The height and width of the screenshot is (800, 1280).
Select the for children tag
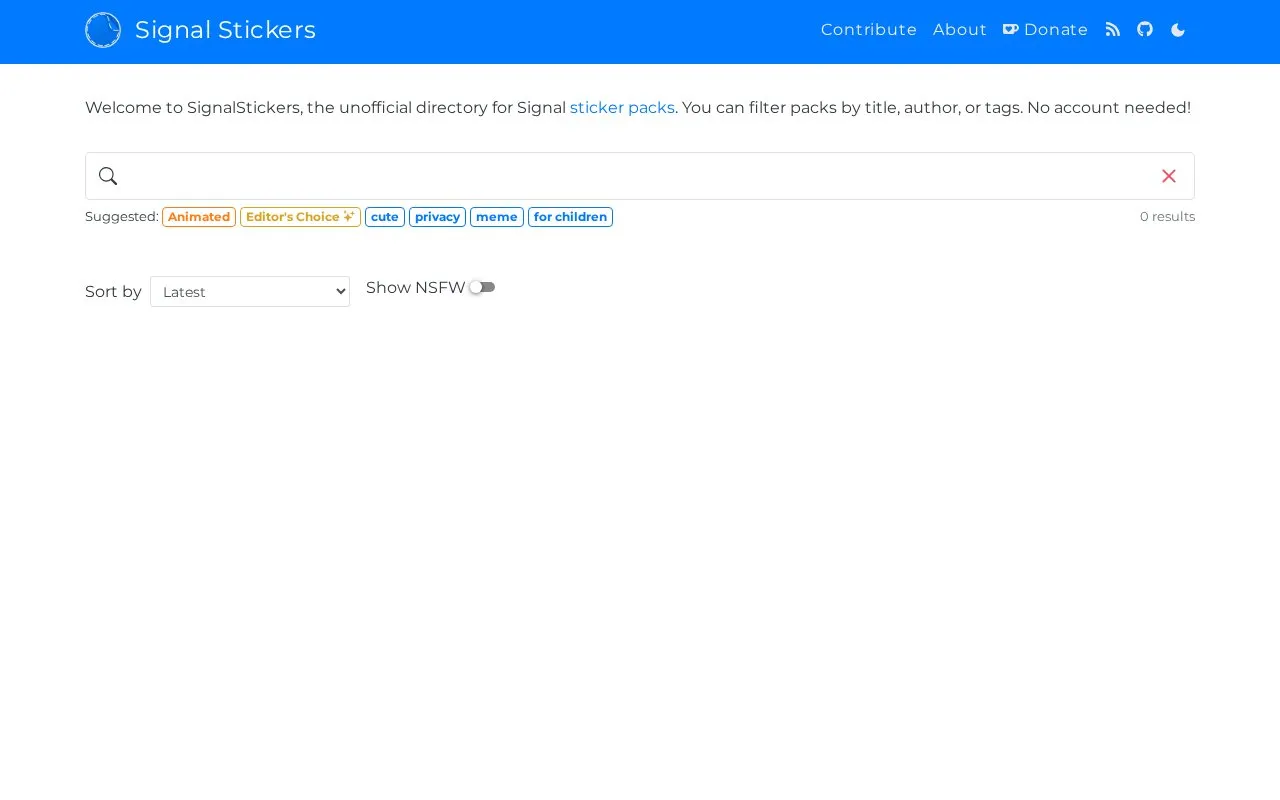click(570, 217)
